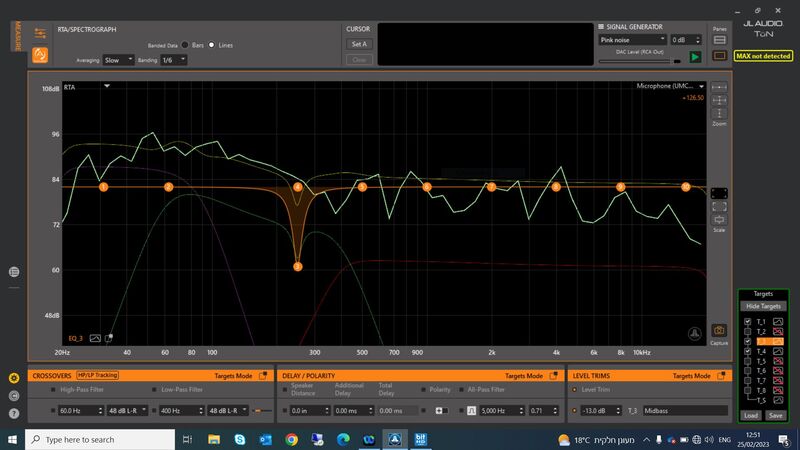The width and height of the screenshot is (800, 450).
Task: Pop out the Delay / Polarity panel icon
Action: coord(553,376)
